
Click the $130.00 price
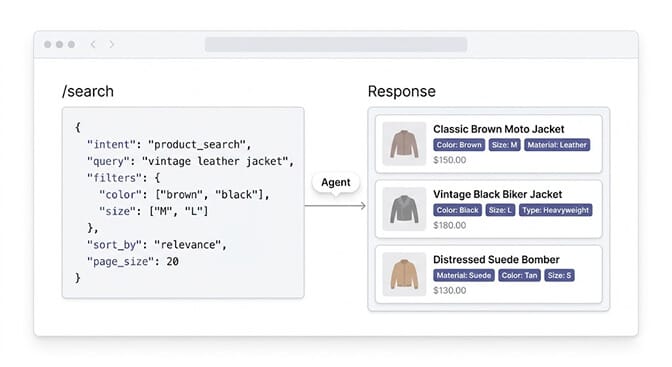(450, 290)
